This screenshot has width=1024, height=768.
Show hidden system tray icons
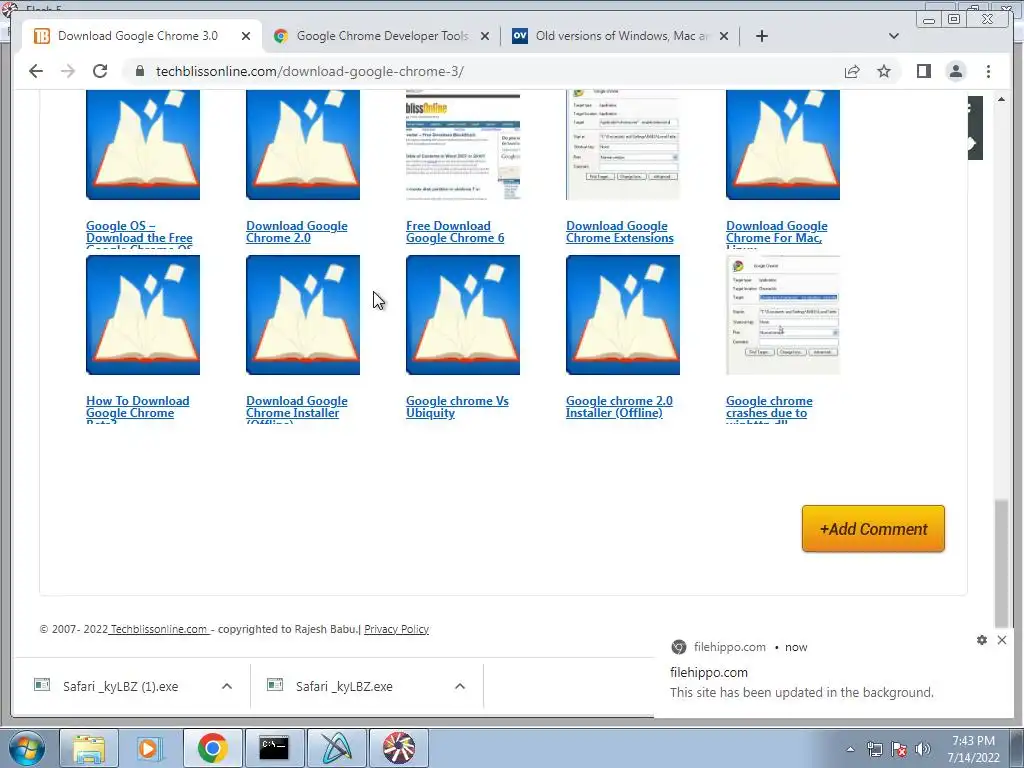(850, 749)
